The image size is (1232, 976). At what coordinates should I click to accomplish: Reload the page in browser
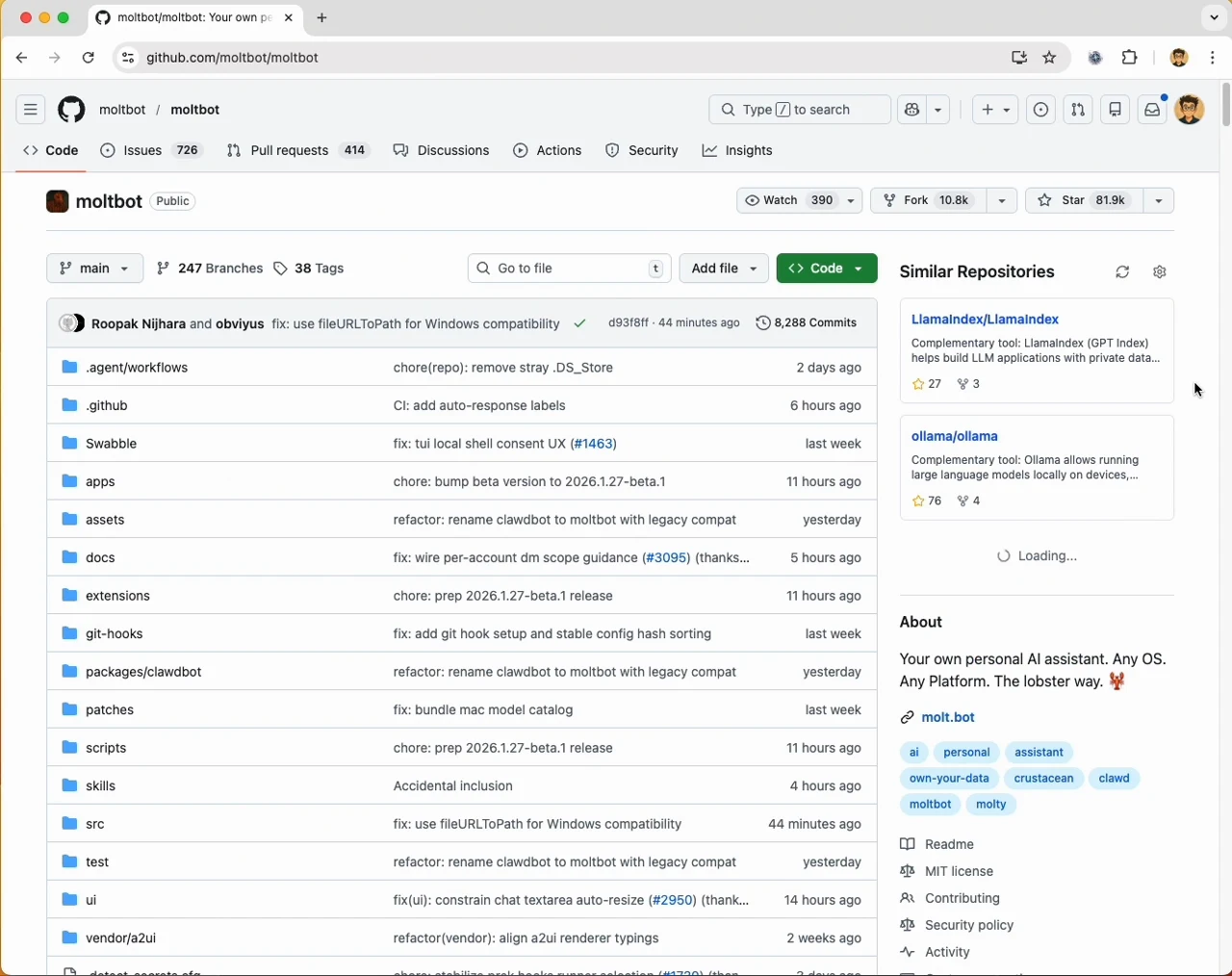pyautogui.click(x=89, y=58)
